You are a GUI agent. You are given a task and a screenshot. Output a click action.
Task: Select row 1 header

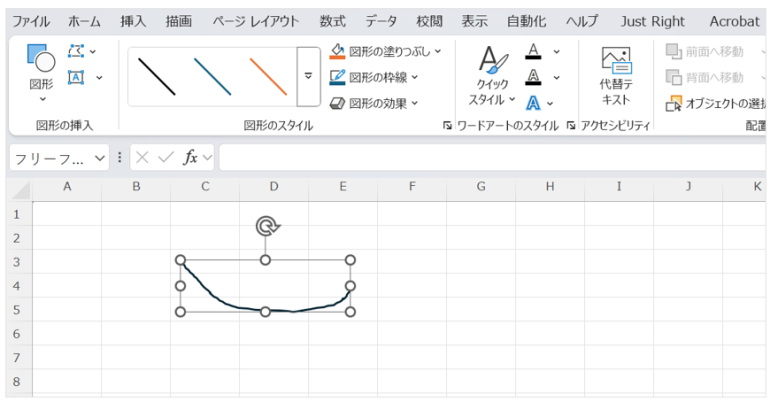tap(17, 214)
